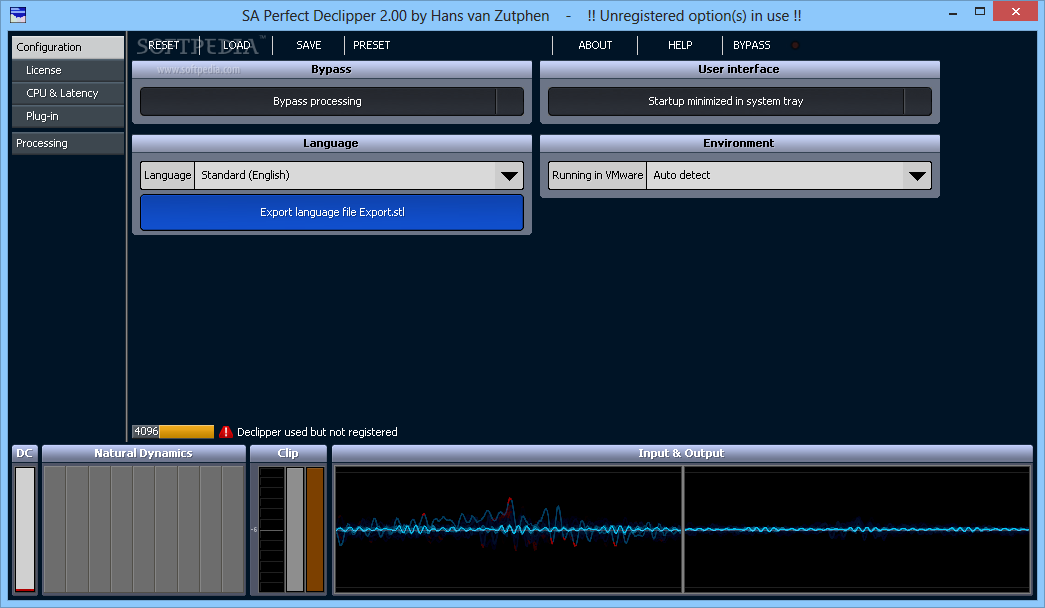Click the Language panel header
This screenshot has height=608, width=1045.
pyautogui.click(x=332, y=143)
